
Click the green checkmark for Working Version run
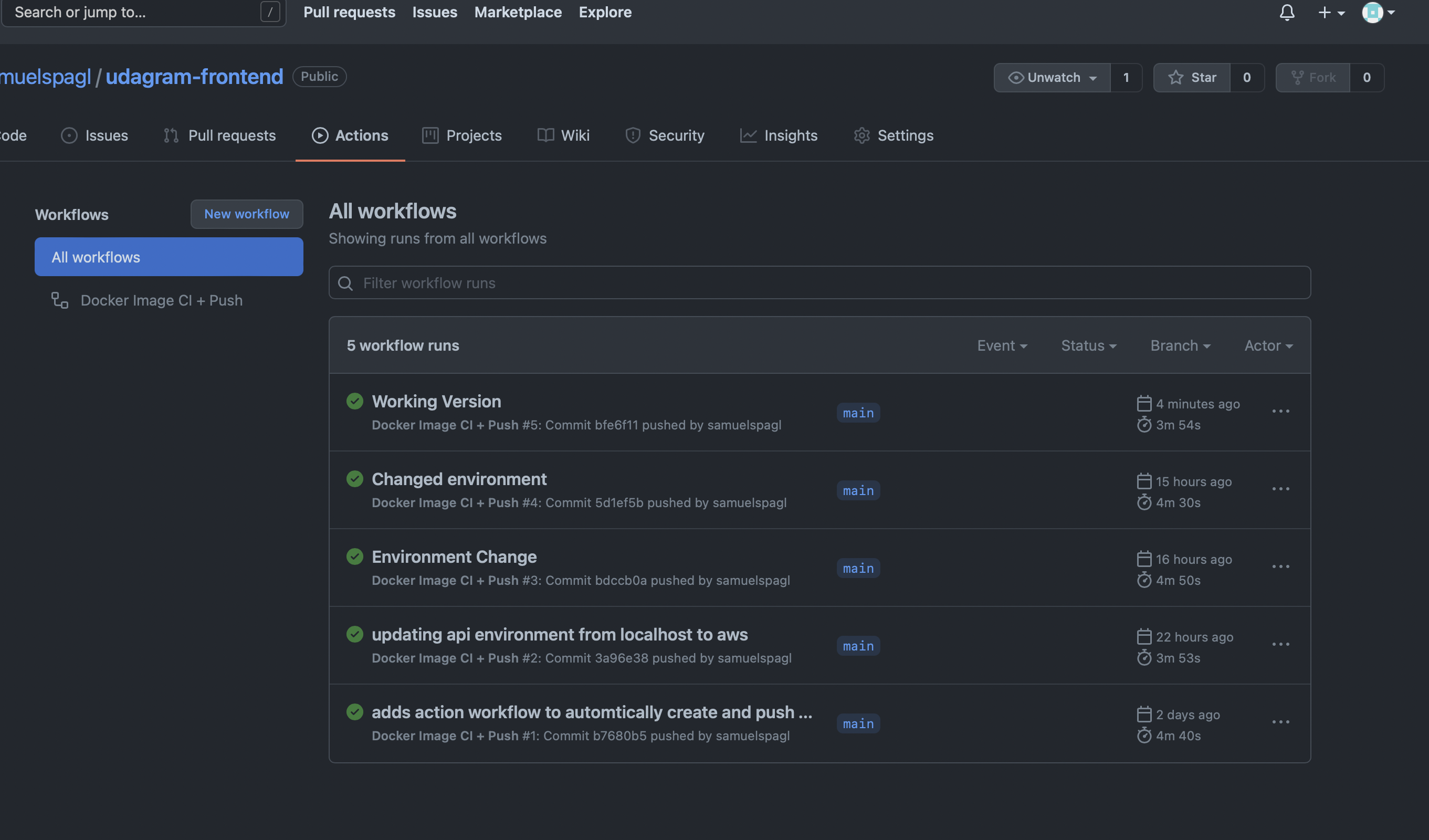coord(354,401)
